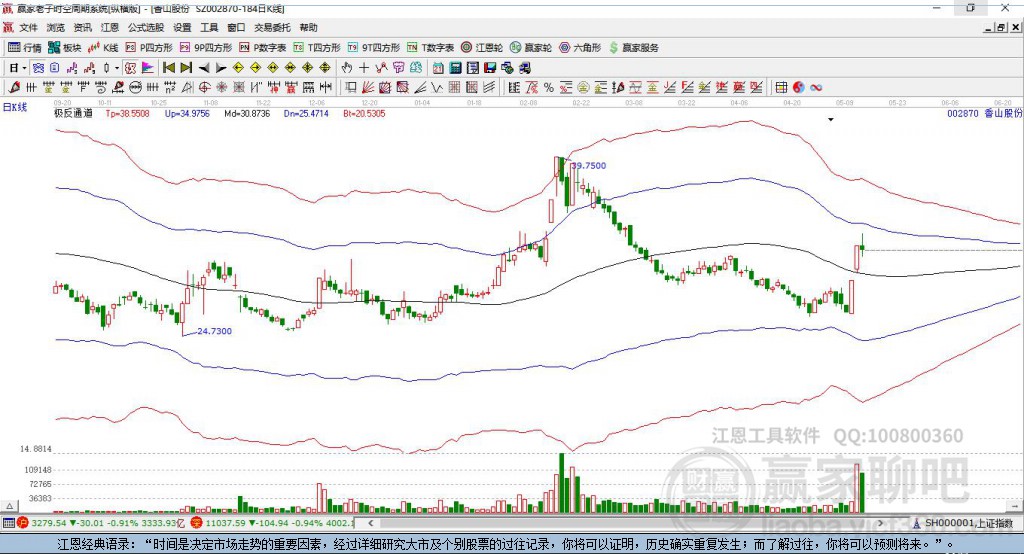Click the 11037.59 Shenzhen index ticker
The width and height of the screenshot is (1024, 554).
(225, 523)
